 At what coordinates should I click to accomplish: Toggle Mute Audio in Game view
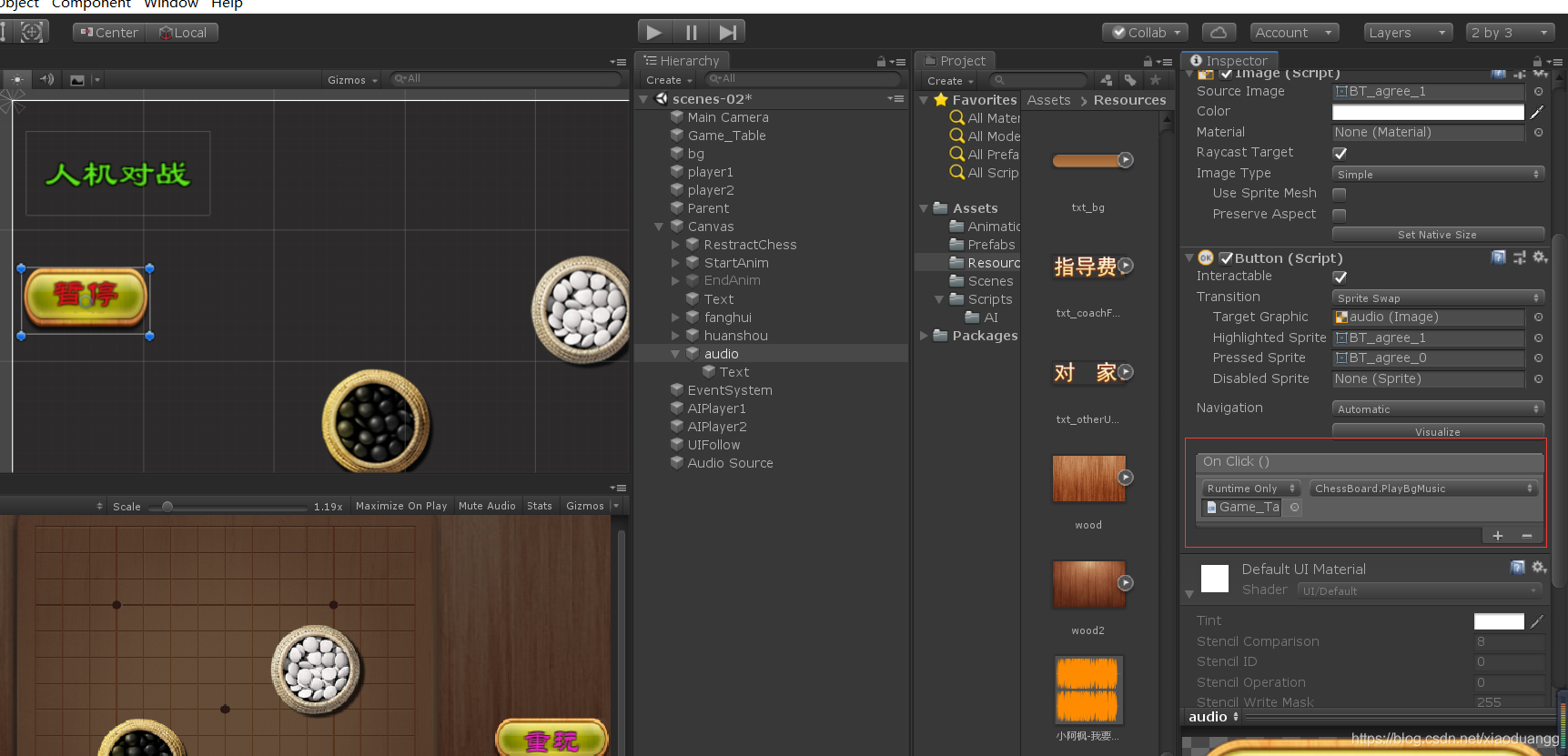[x=487, y=506]
